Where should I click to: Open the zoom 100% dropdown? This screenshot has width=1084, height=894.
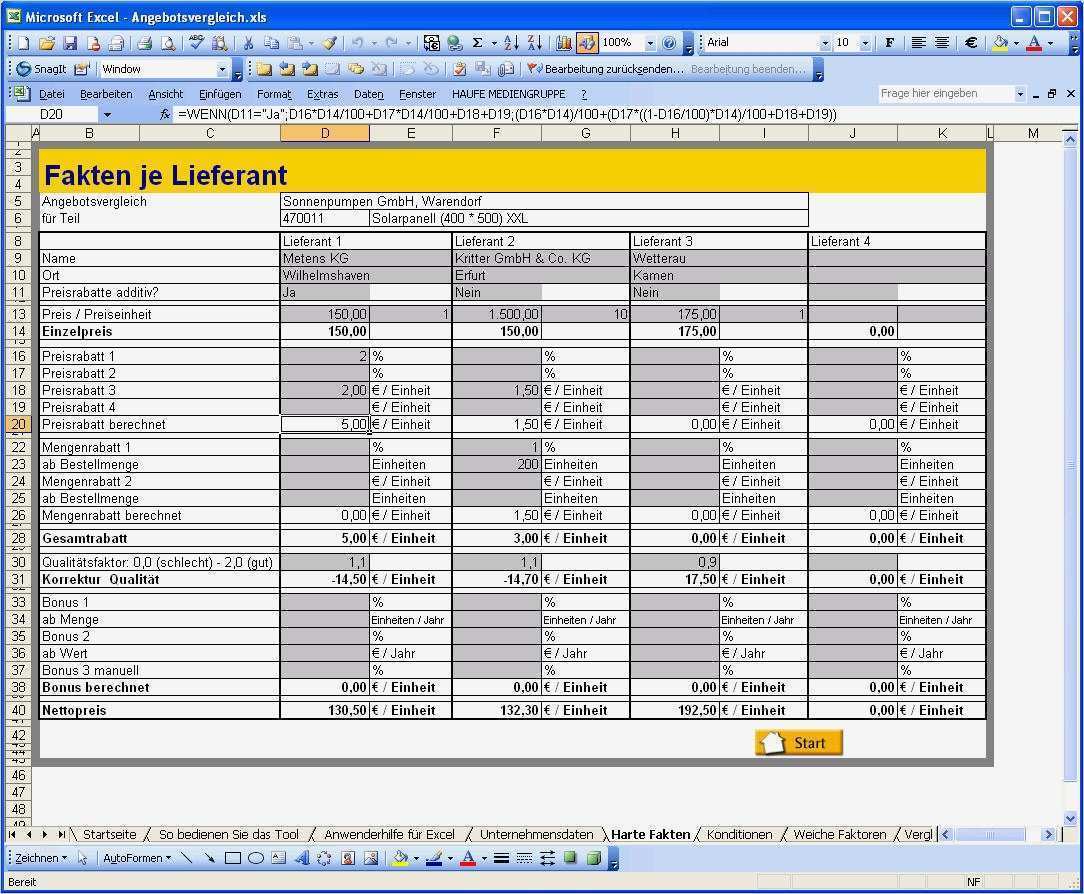coord(650,43)
